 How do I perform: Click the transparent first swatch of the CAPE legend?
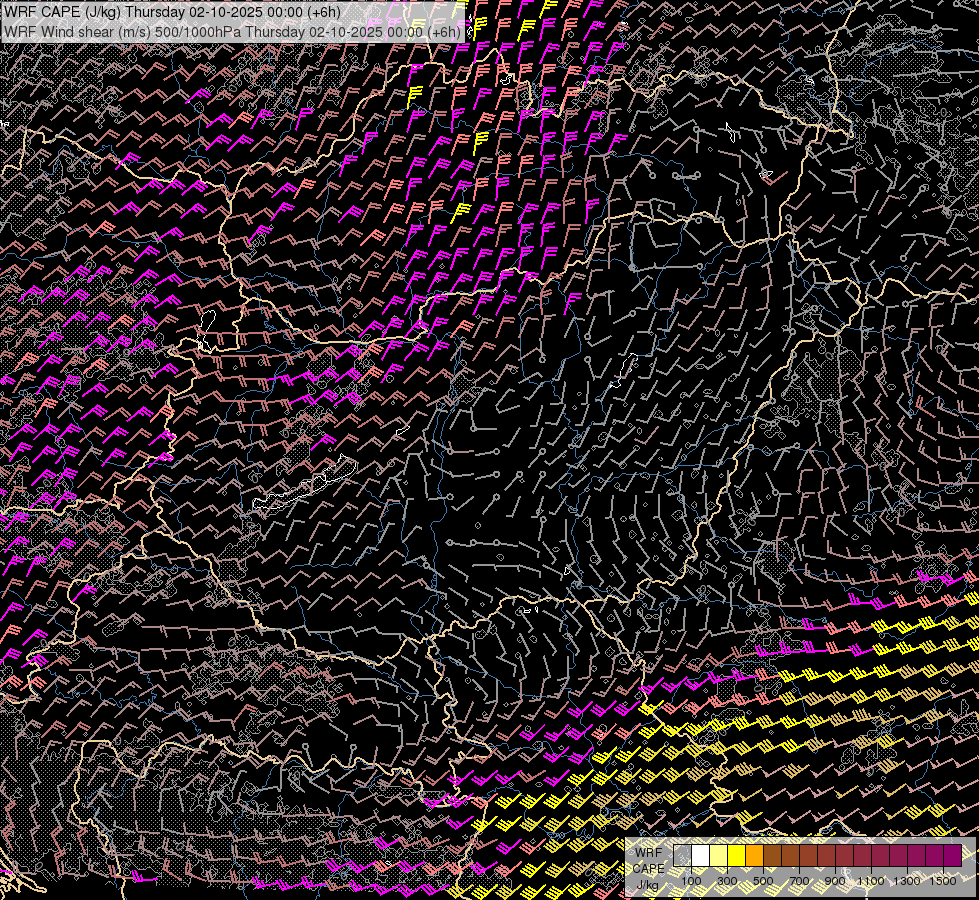click(x=682, y=856)
